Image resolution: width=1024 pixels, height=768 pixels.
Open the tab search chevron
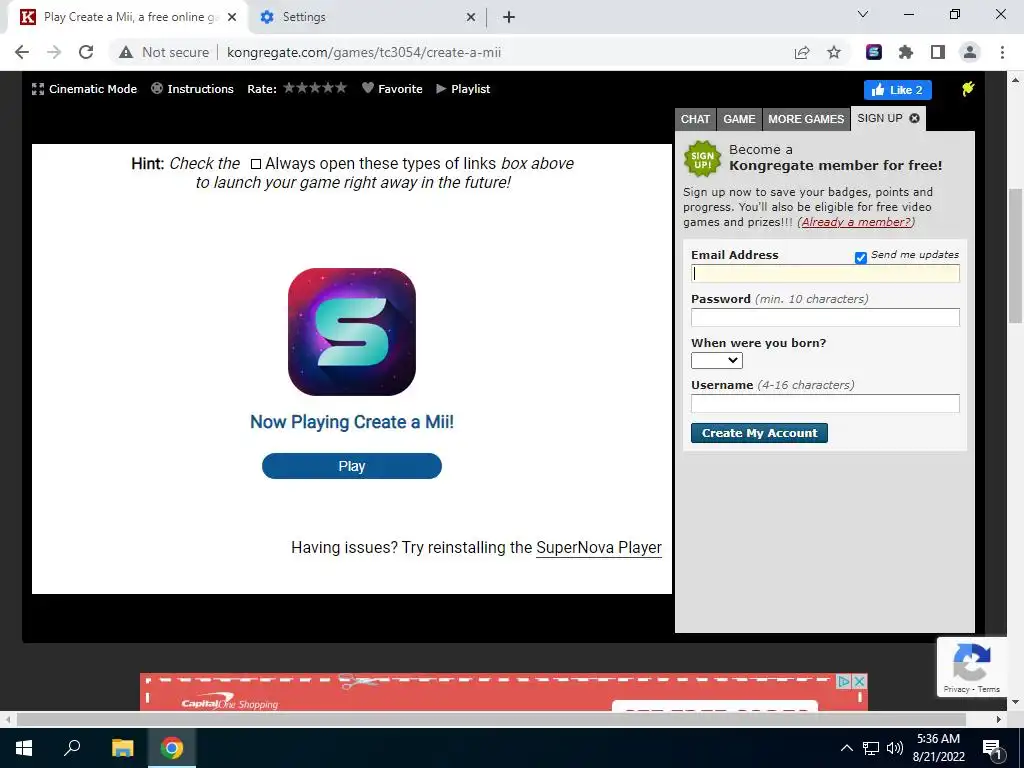(863, 14)
